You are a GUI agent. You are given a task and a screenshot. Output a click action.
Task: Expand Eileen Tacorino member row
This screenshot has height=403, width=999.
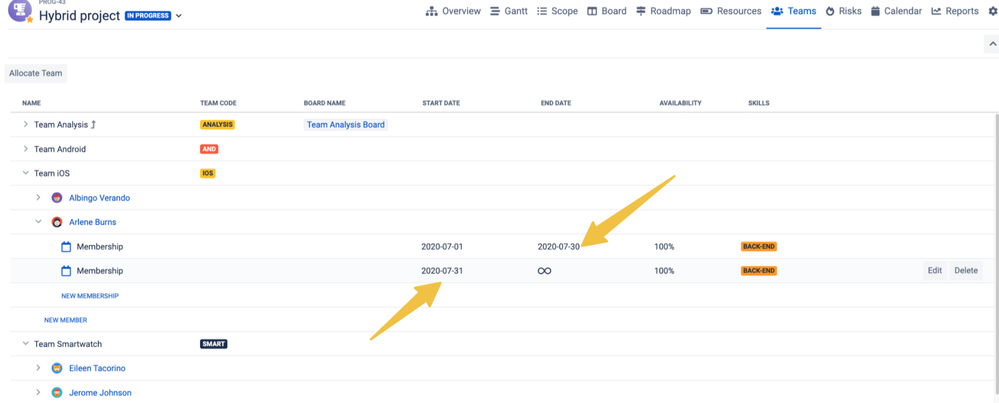tap(38, 368)
